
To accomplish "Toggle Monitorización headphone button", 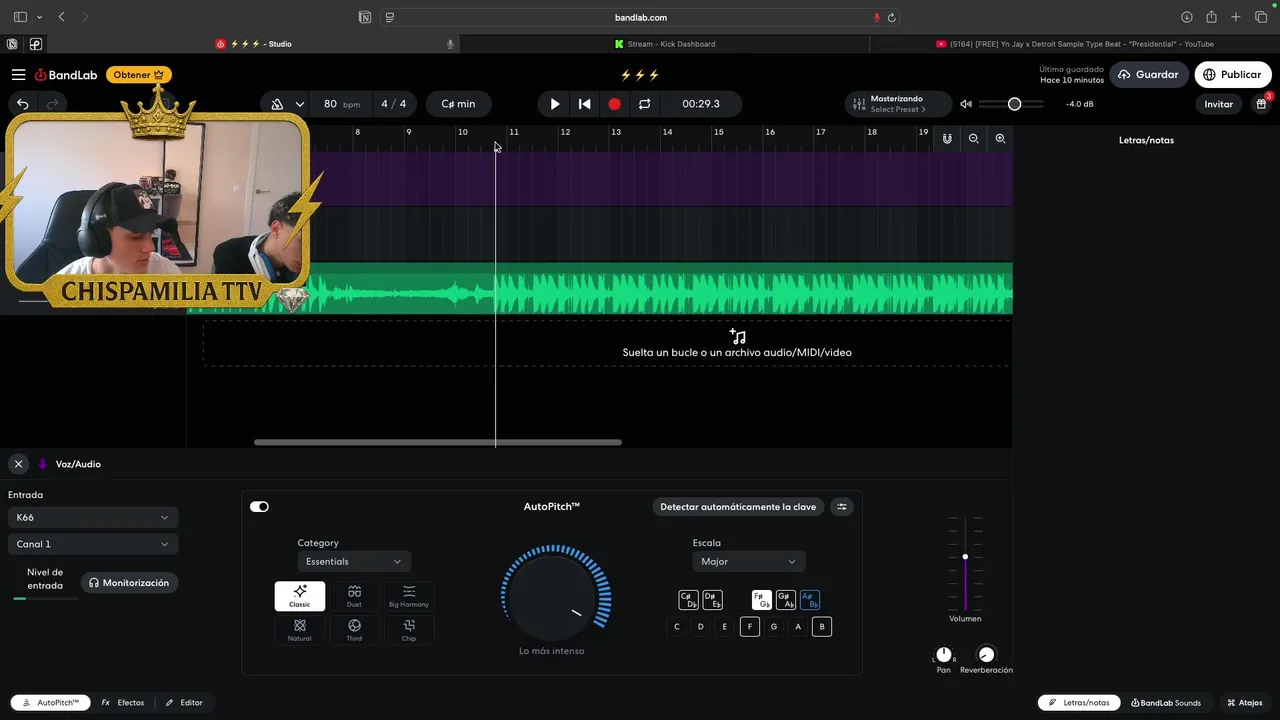I will coord(129,583).
